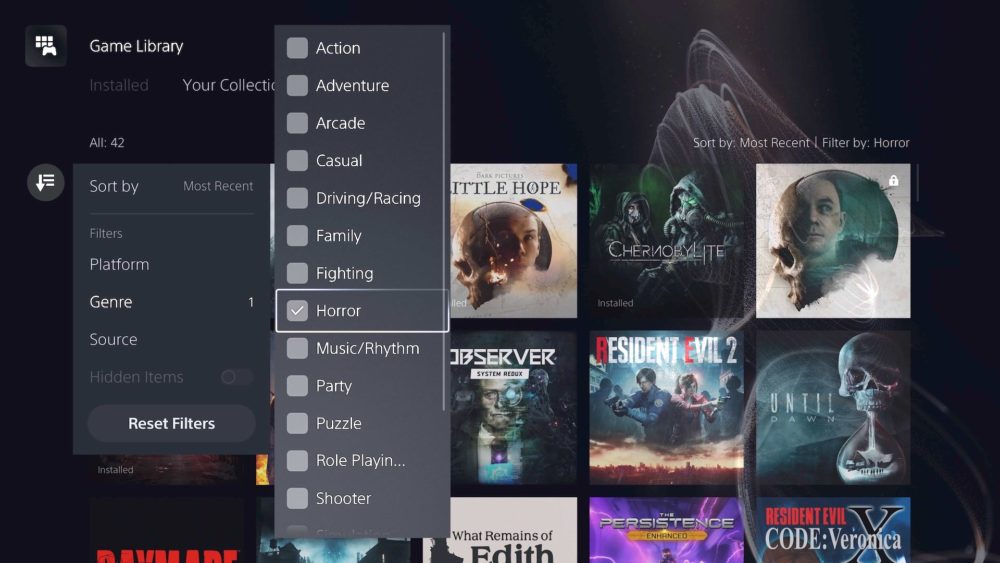Click the Game Library title
Image resolution: width=1000 pixels, height=563 pixels.
point(136,46)
